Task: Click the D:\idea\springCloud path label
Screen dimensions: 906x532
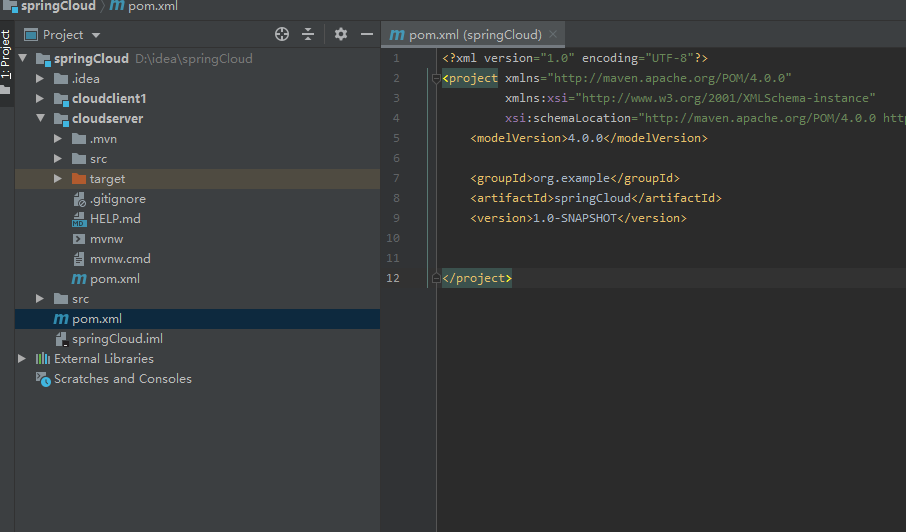Action: coord(194,59)
